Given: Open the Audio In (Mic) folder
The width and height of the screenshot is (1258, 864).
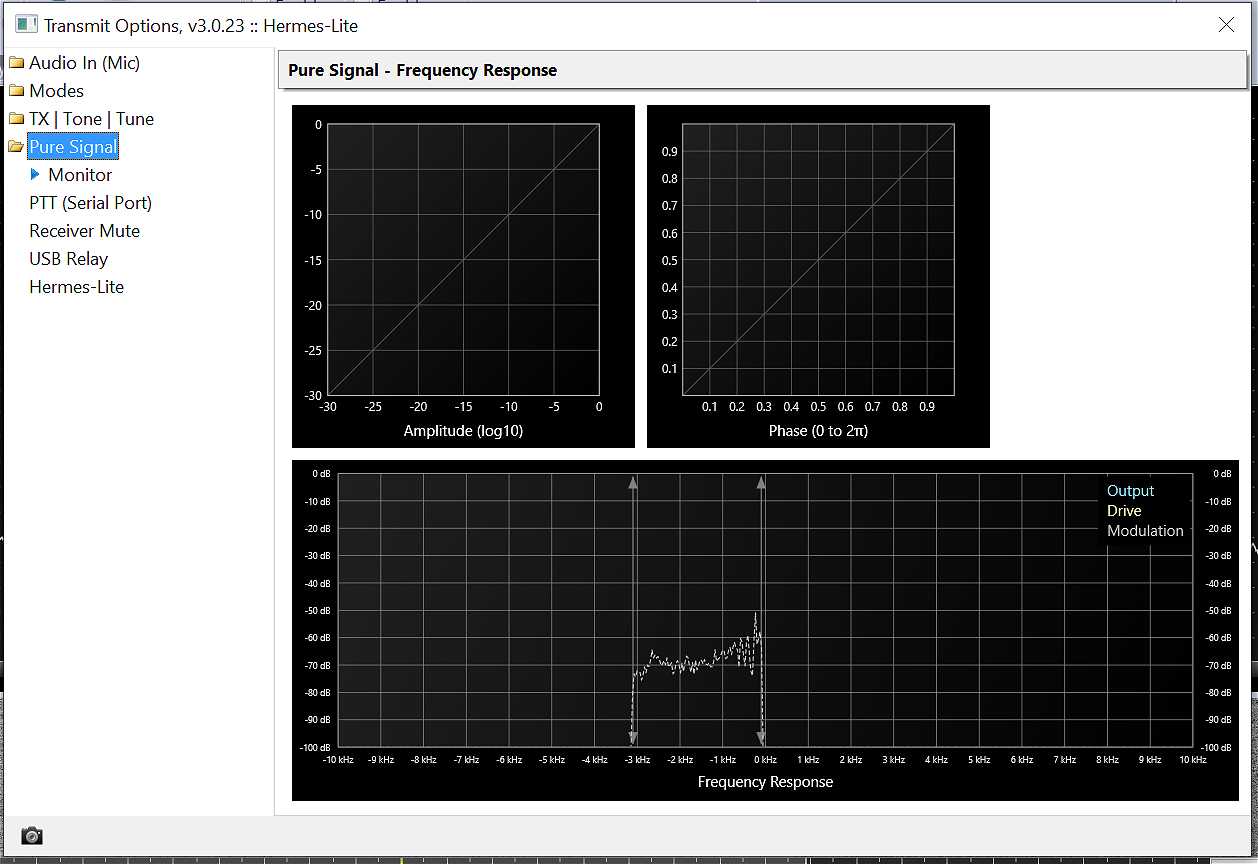Looking at the screenshot, I should click(x=84, y=63).
